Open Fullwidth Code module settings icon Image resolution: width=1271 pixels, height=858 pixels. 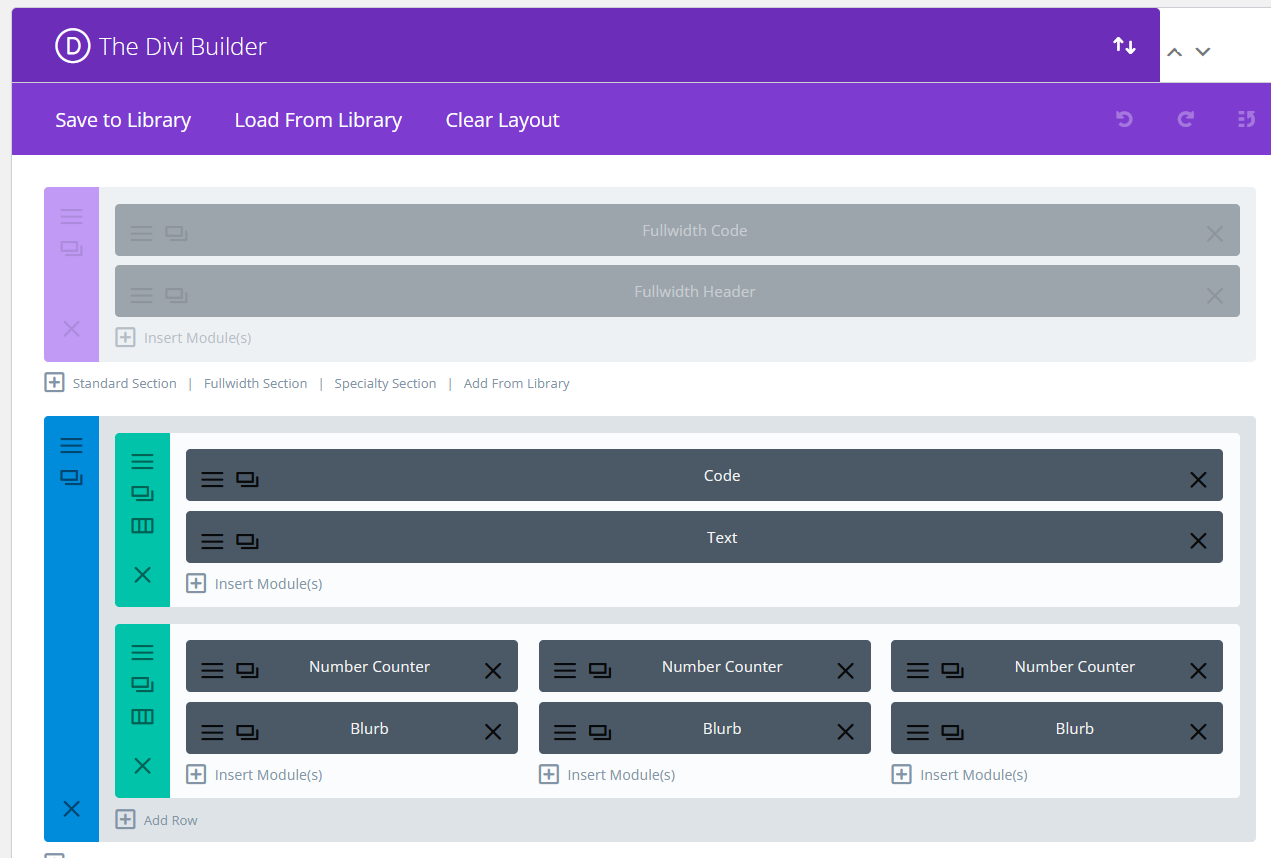pos(142,234)
